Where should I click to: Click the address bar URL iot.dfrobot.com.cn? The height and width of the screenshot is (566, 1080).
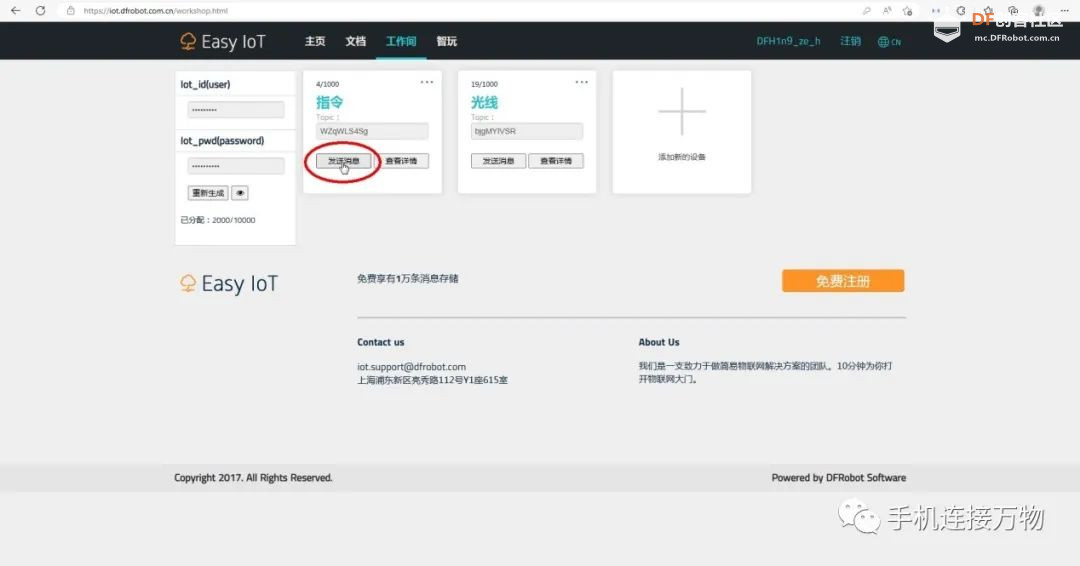click(x=156, y=11)
